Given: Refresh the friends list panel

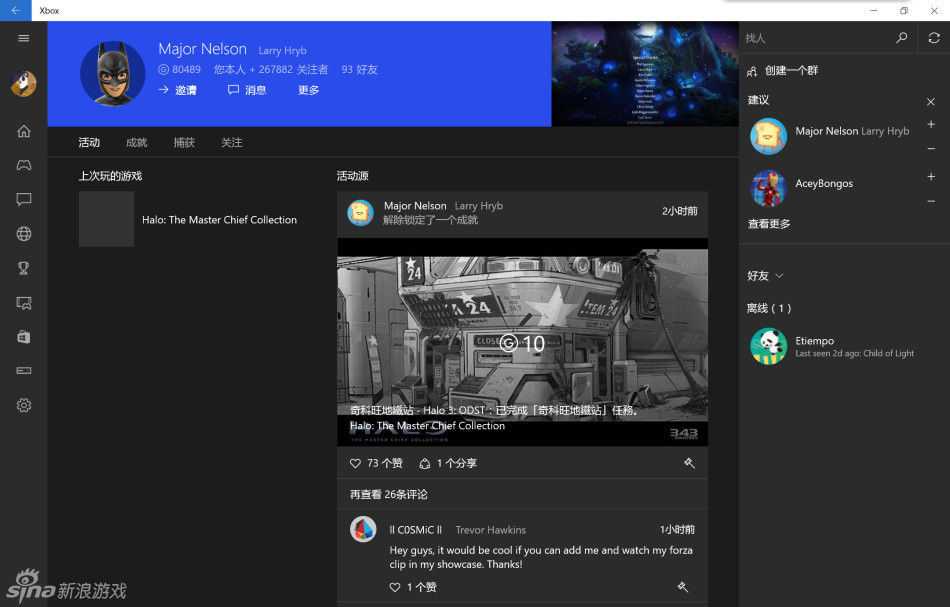Looking at the screenshot, I should pos(934,38).
